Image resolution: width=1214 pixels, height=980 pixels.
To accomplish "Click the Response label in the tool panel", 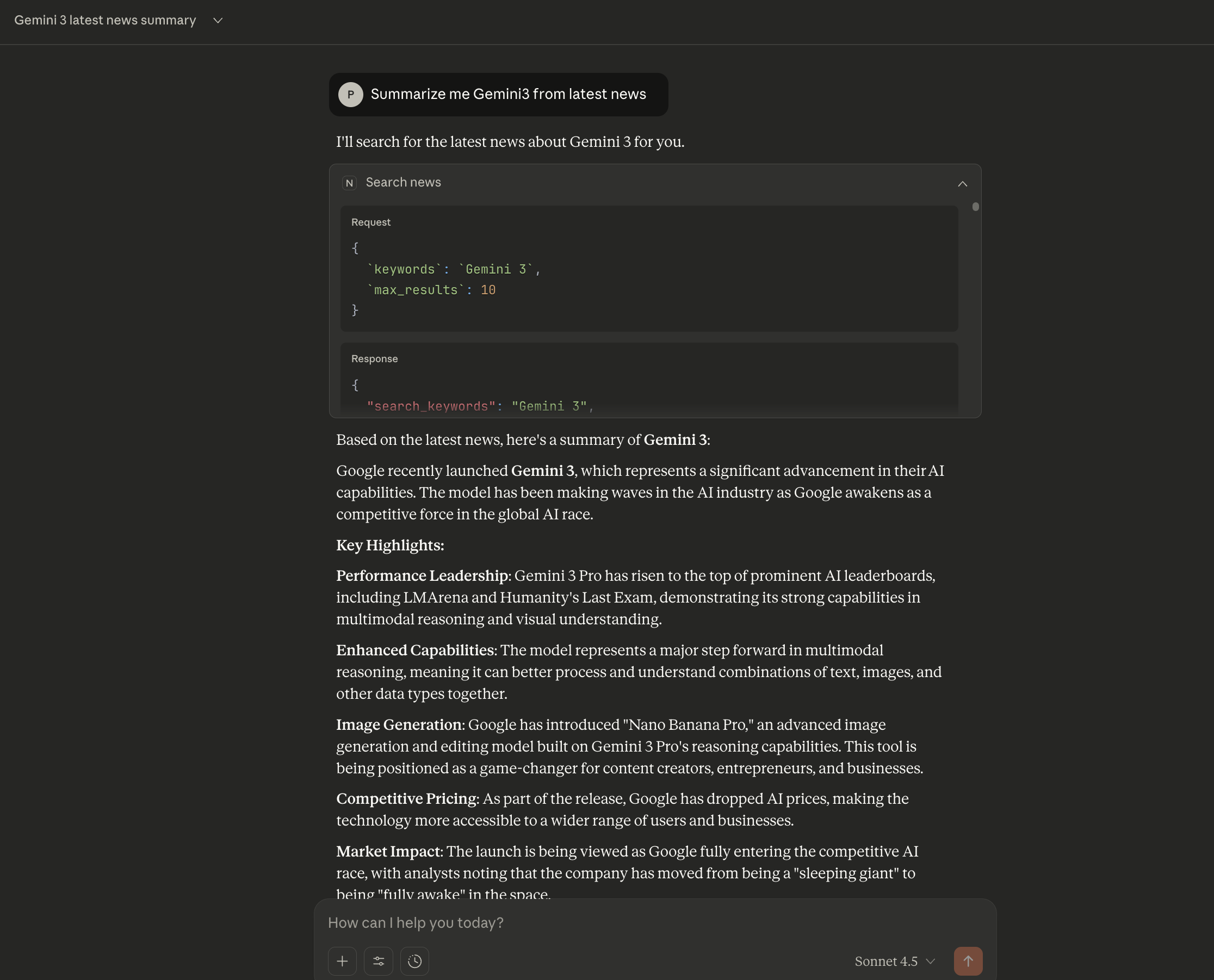I will 374,359.
